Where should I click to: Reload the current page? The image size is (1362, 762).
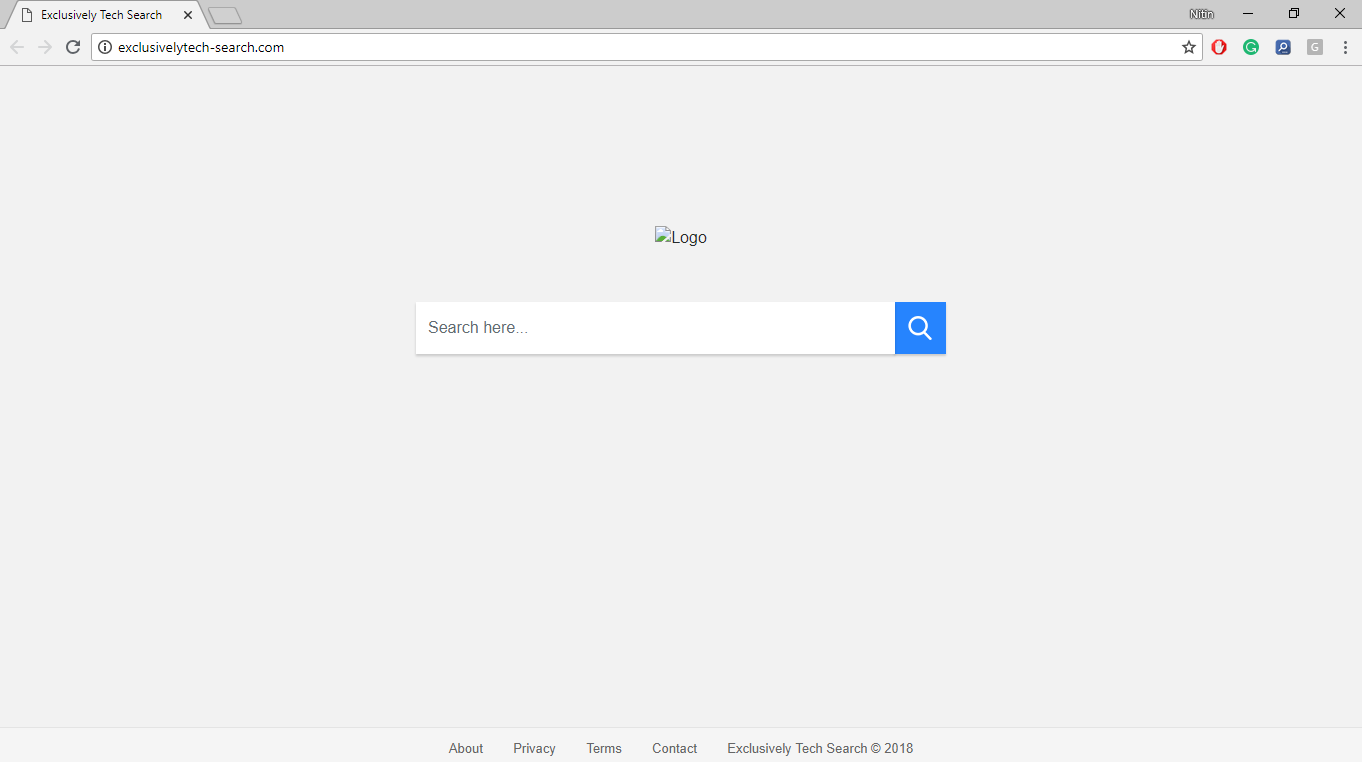tap(72, 46)
